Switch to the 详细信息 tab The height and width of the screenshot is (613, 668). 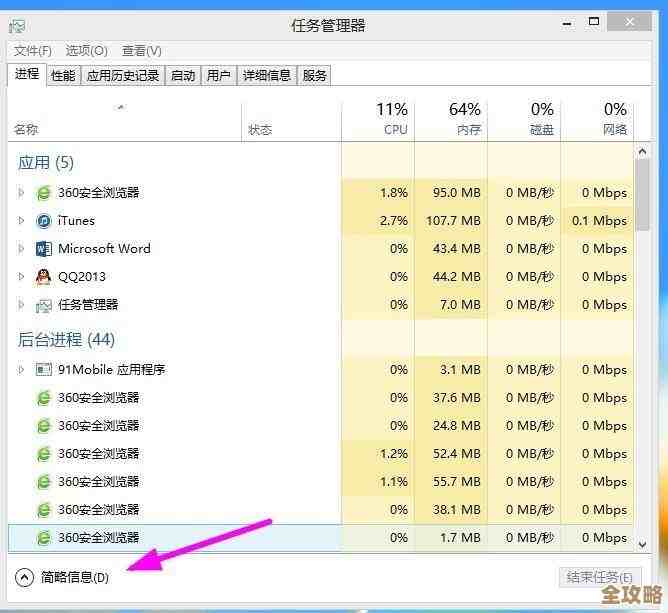tap(267, 76)
